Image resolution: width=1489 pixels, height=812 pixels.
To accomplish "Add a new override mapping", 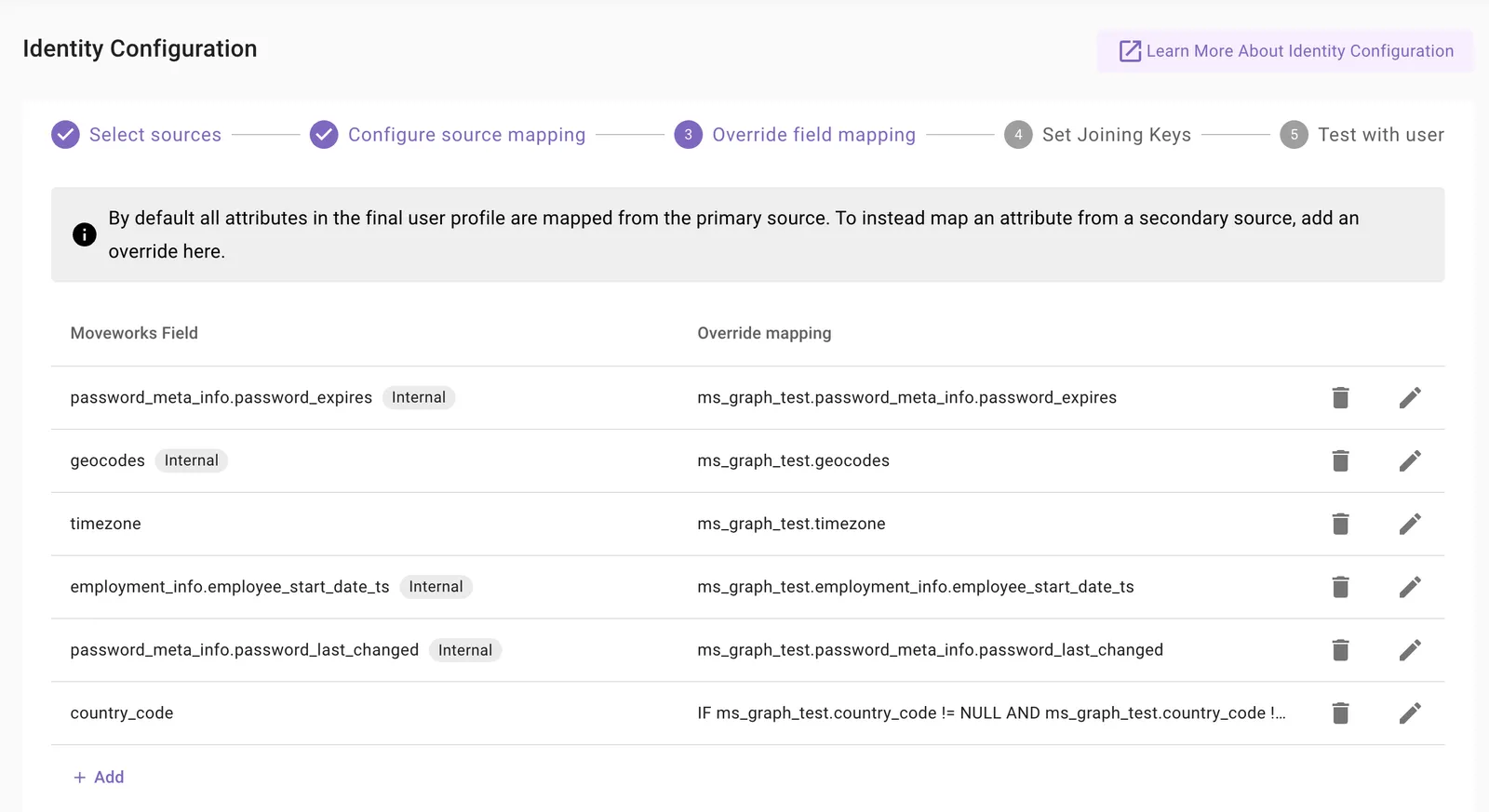I will point(99,778).
